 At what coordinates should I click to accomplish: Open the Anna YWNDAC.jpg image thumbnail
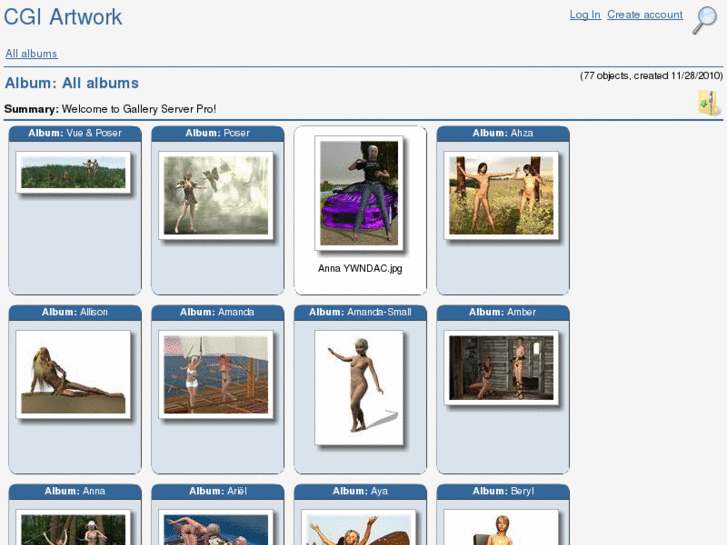pyautogui.click(x=359, y=193)
